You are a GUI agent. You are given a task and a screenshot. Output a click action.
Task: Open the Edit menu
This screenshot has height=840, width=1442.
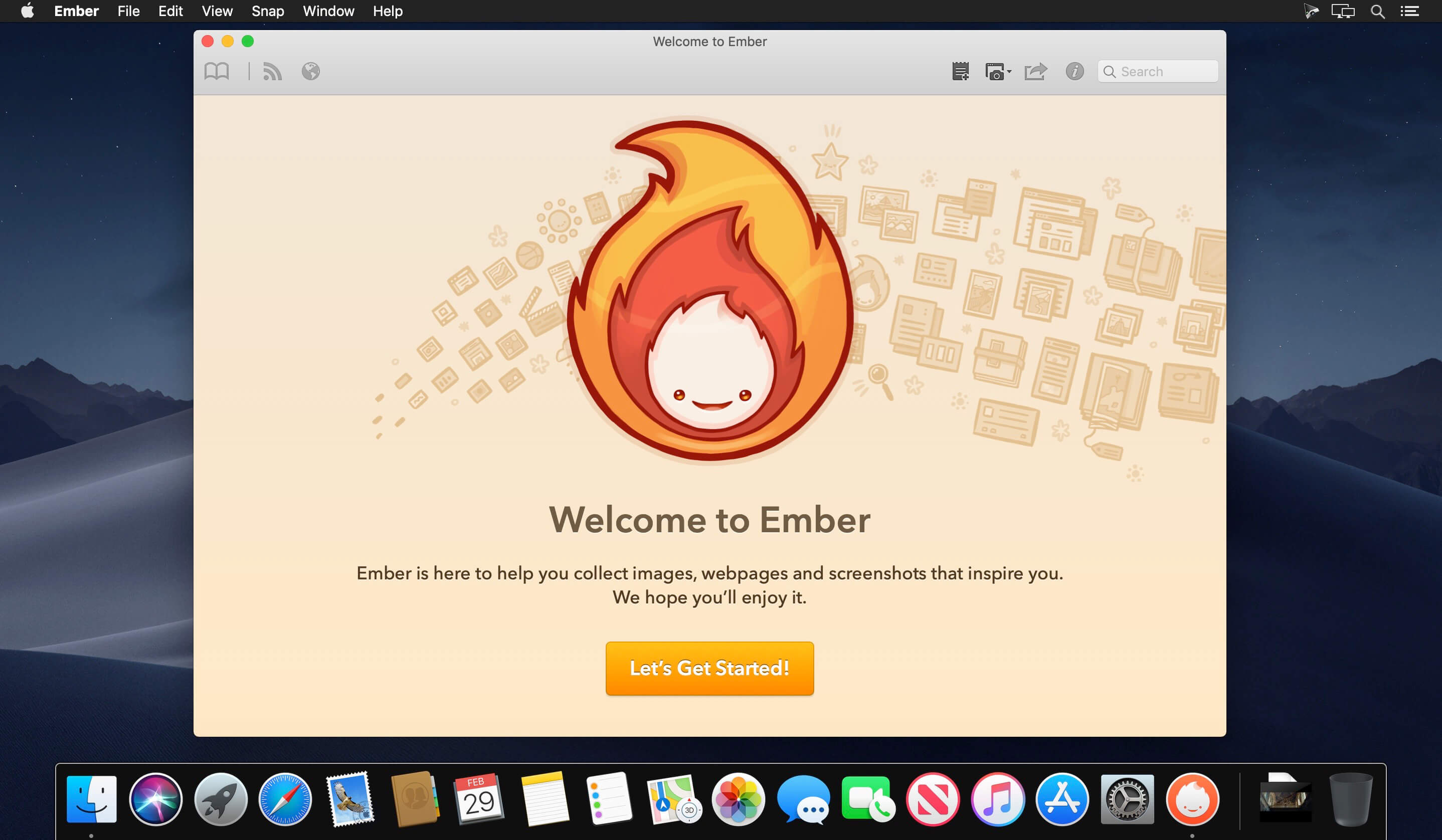pos(170,11)
